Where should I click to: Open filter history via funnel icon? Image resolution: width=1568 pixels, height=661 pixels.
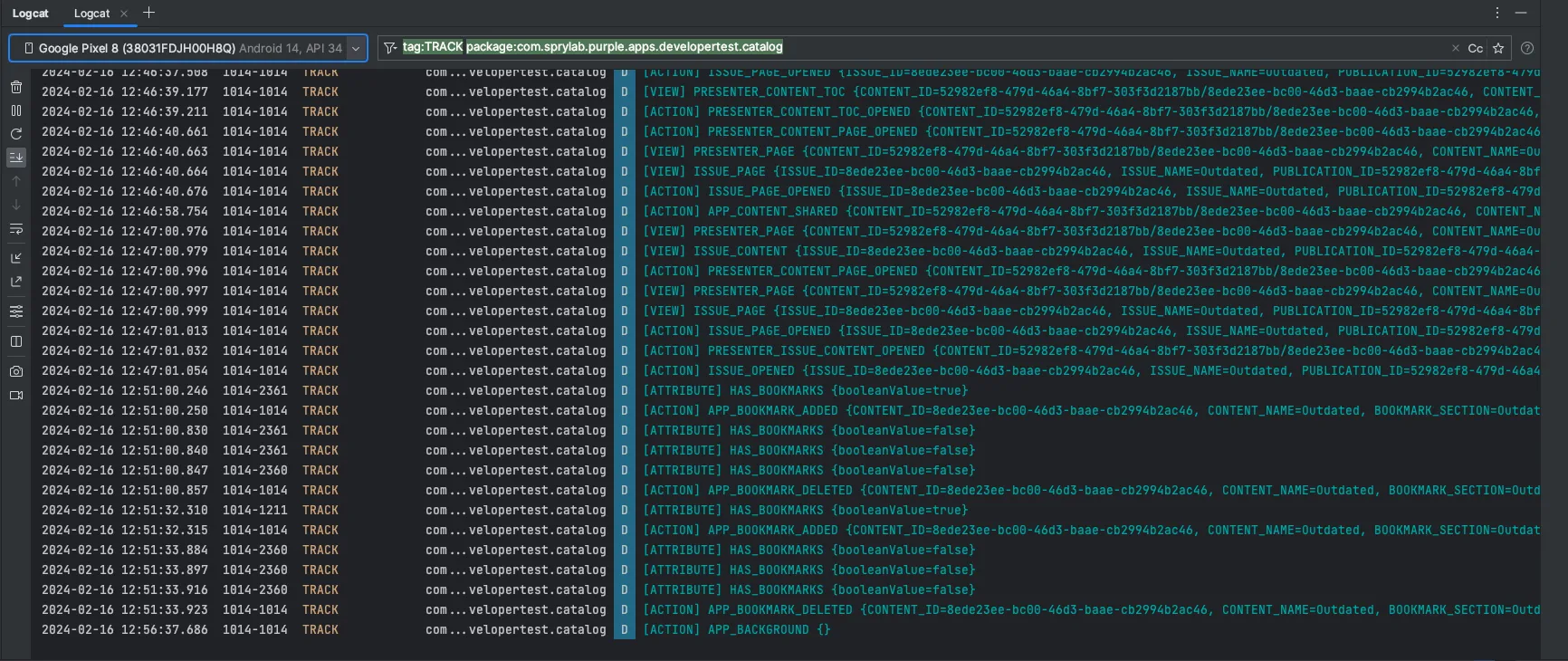[x=390, y=48]
